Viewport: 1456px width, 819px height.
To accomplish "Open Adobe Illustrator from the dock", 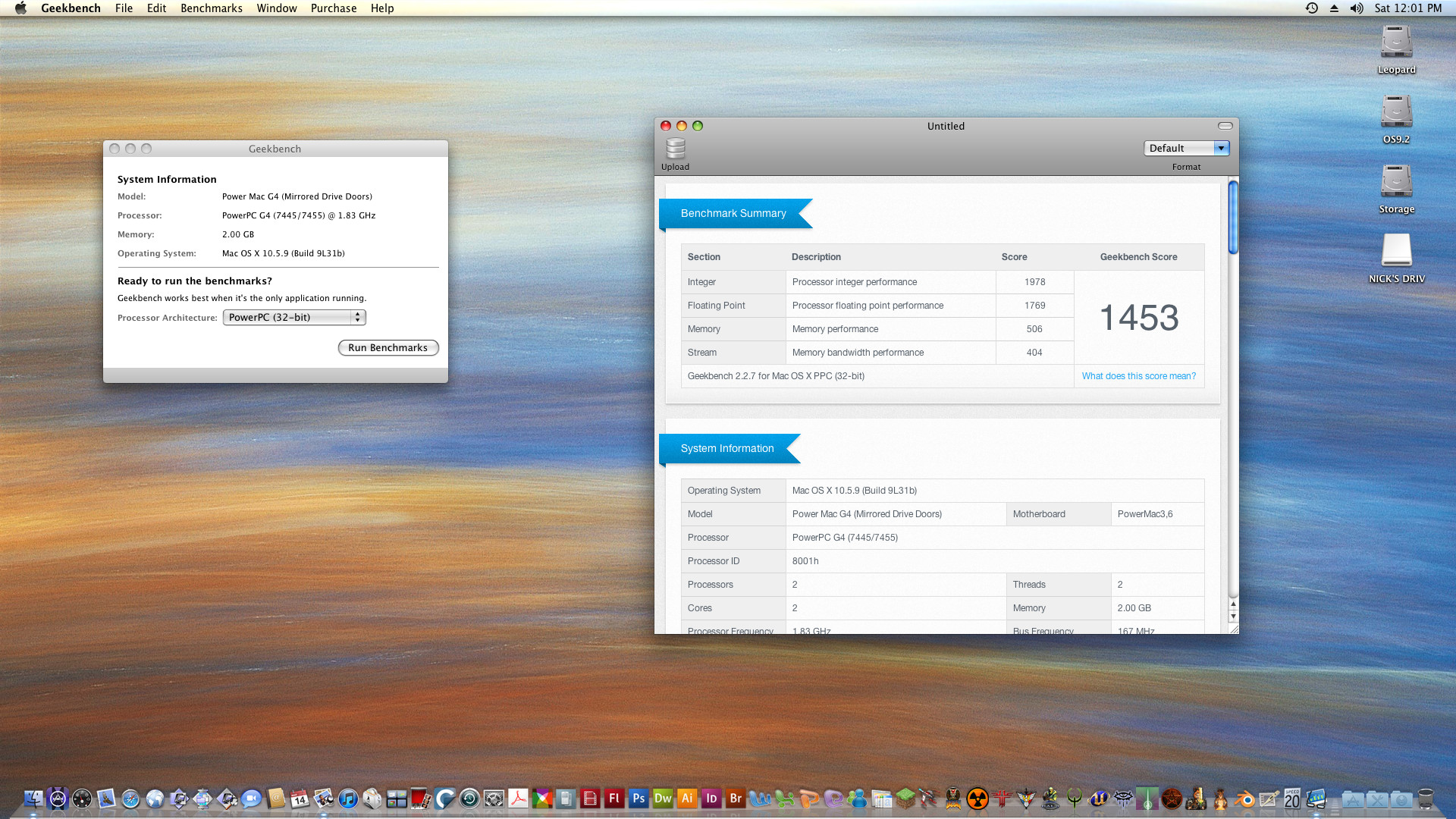I will point(687,798).
